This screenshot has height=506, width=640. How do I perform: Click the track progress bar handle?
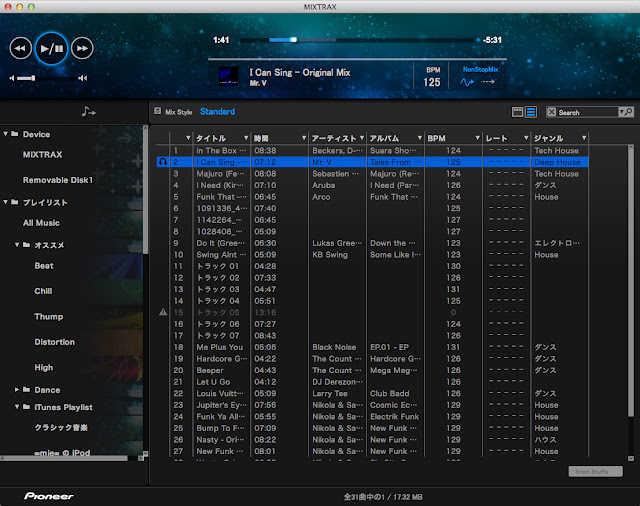point(293,40)
